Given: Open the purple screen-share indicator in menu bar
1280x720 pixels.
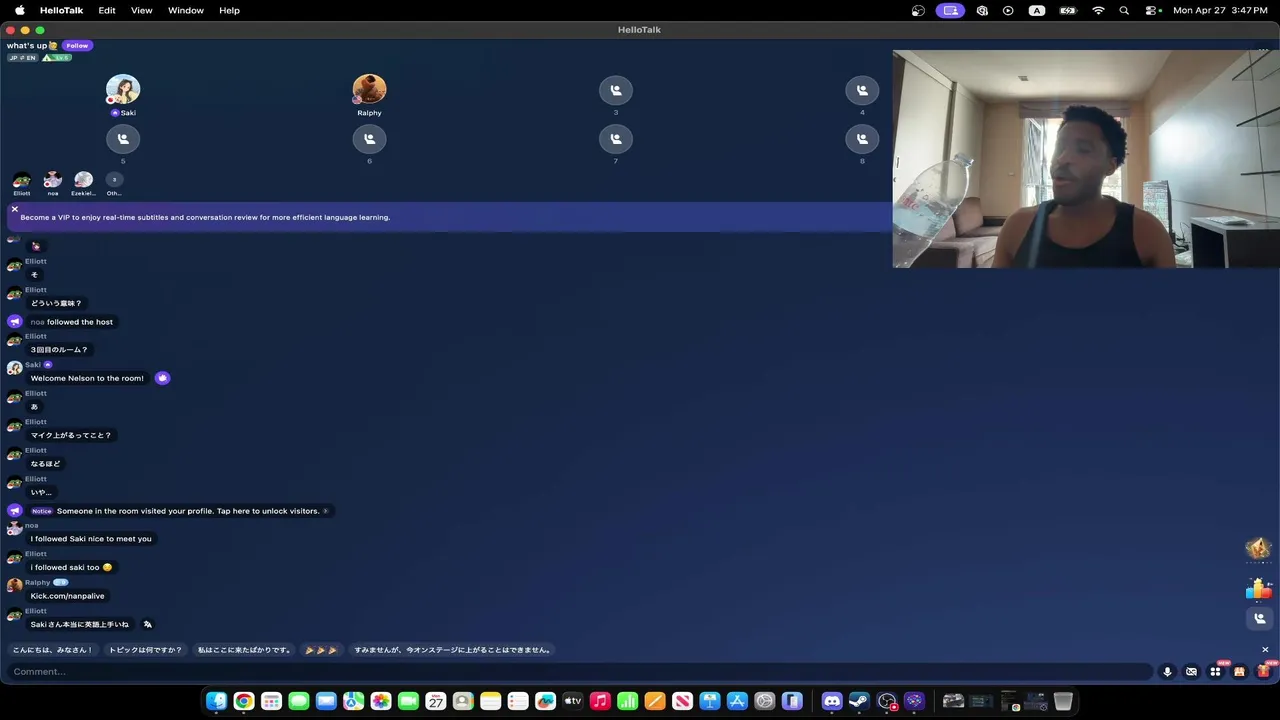Looking at the screenshot, I should pos(950,10).
